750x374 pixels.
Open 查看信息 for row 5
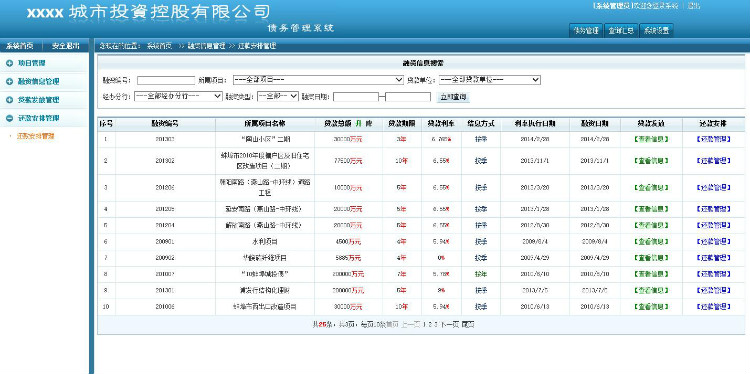click(651, 225)
